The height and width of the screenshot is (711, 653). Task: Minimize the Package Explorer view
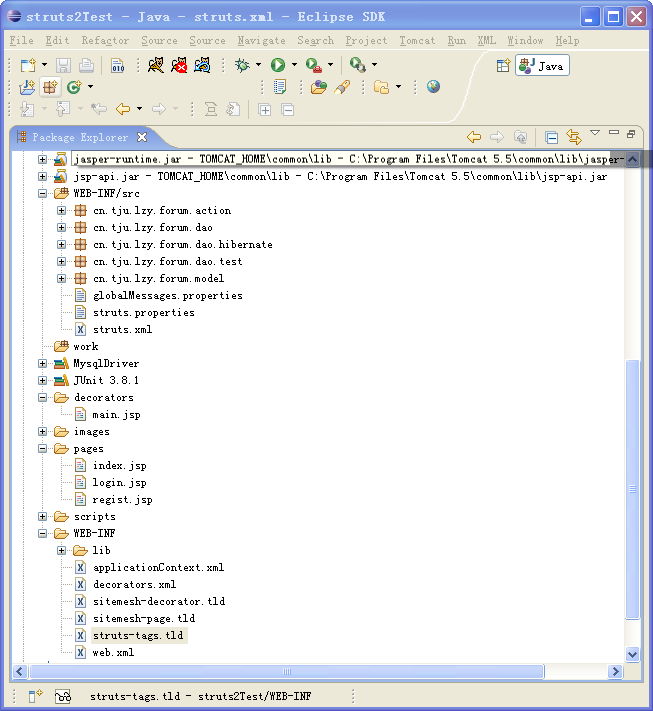(614, 132)
